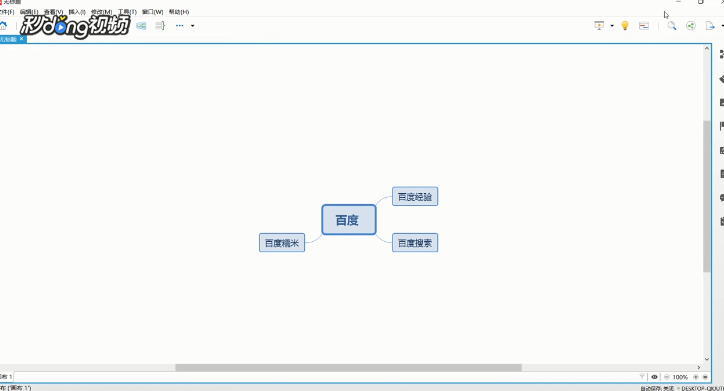The height and width of the screenshot is (391, 724).
Task: Expand the presentation mode dropdown arrow
Action: [612, 26]
